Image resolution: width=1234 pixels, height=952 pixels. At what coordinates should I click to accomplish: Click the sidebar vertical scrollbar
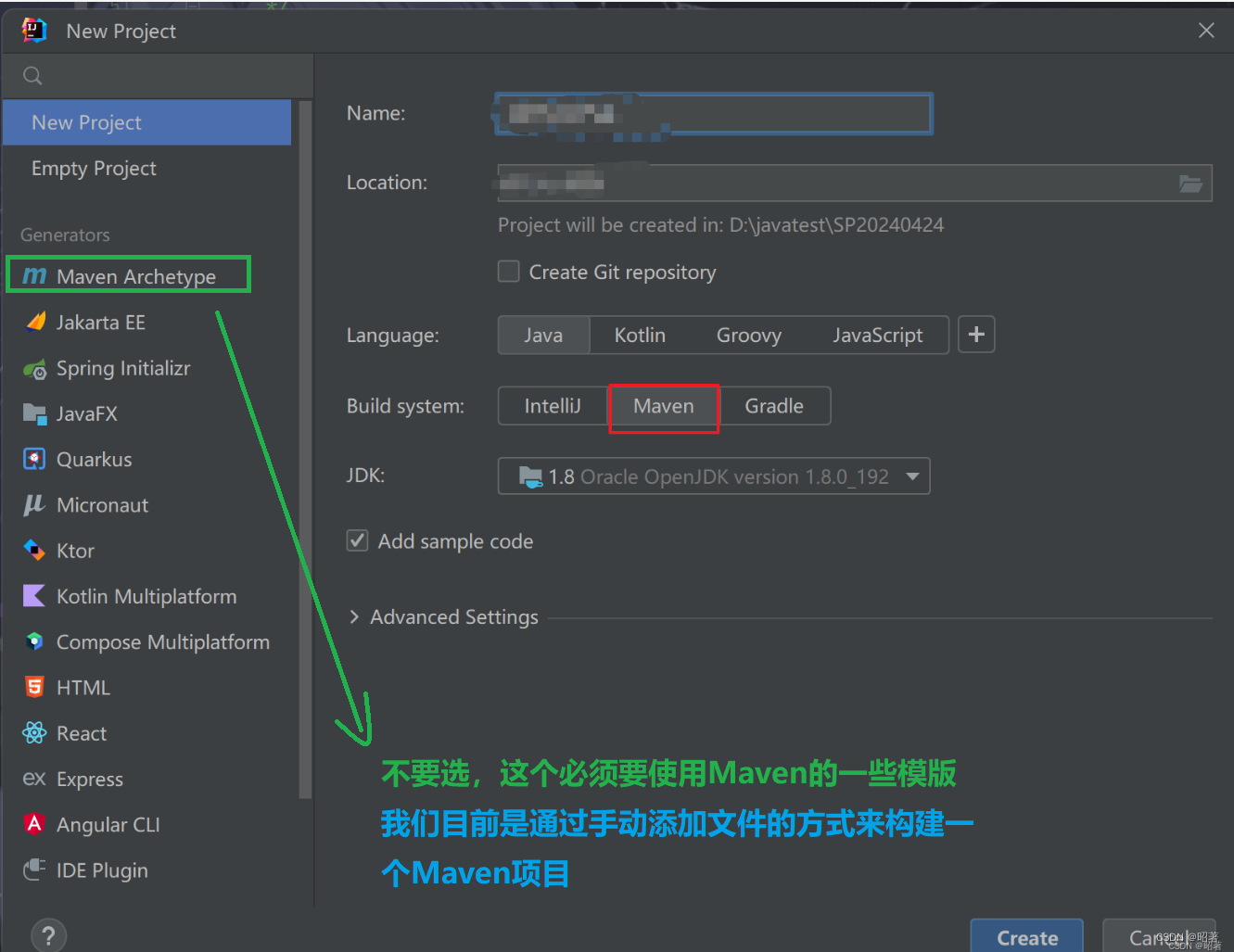[x=305, y=451]
